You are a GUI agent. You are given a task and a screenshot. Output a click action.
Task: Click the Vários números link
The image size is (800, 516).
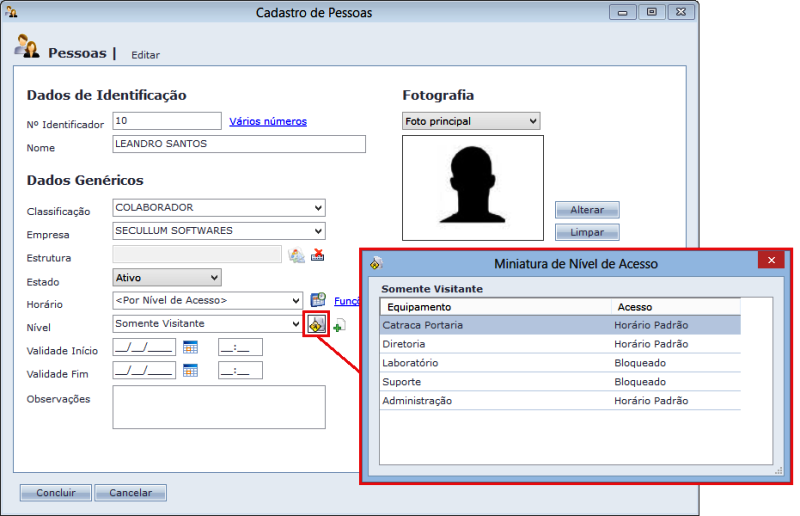268,122
